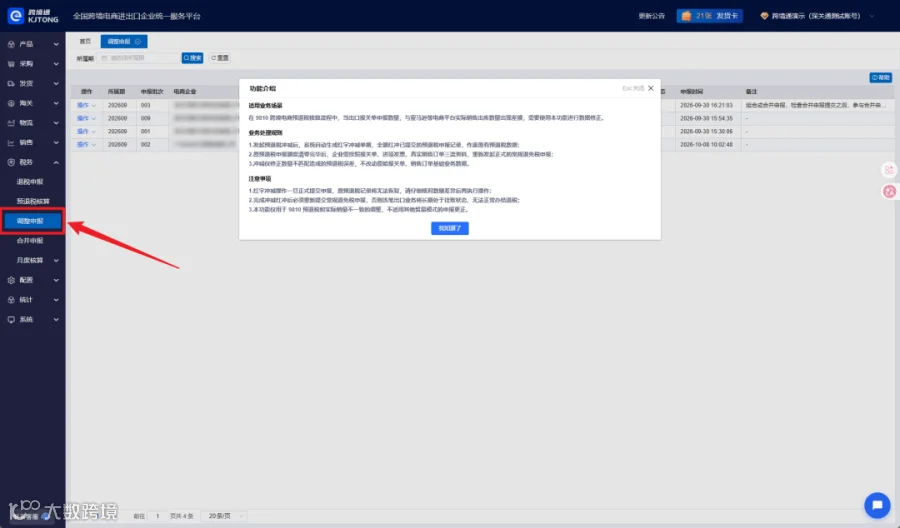The width and height of the screenshot is (900, 528).
Task: Click the 海关 menu icon
Action: [x=11, y=103]
